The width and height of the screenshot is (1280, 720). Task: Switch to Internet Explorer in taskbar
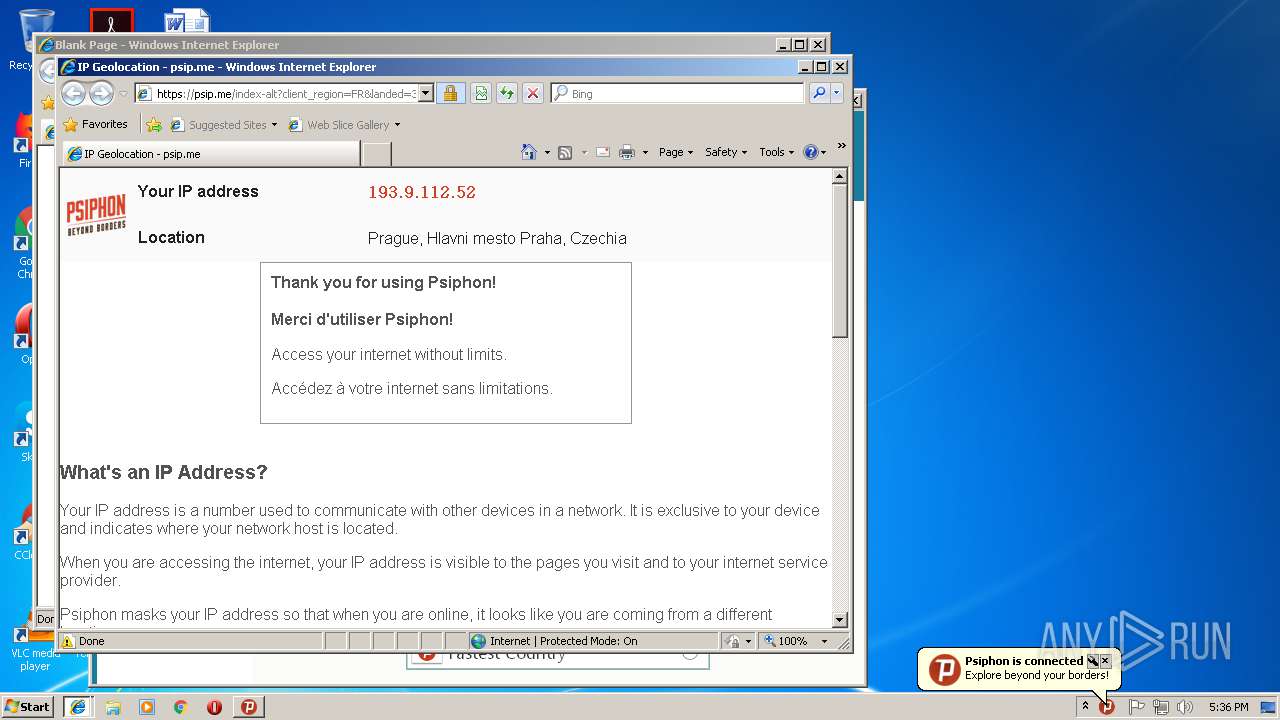[x=78, y=706]
